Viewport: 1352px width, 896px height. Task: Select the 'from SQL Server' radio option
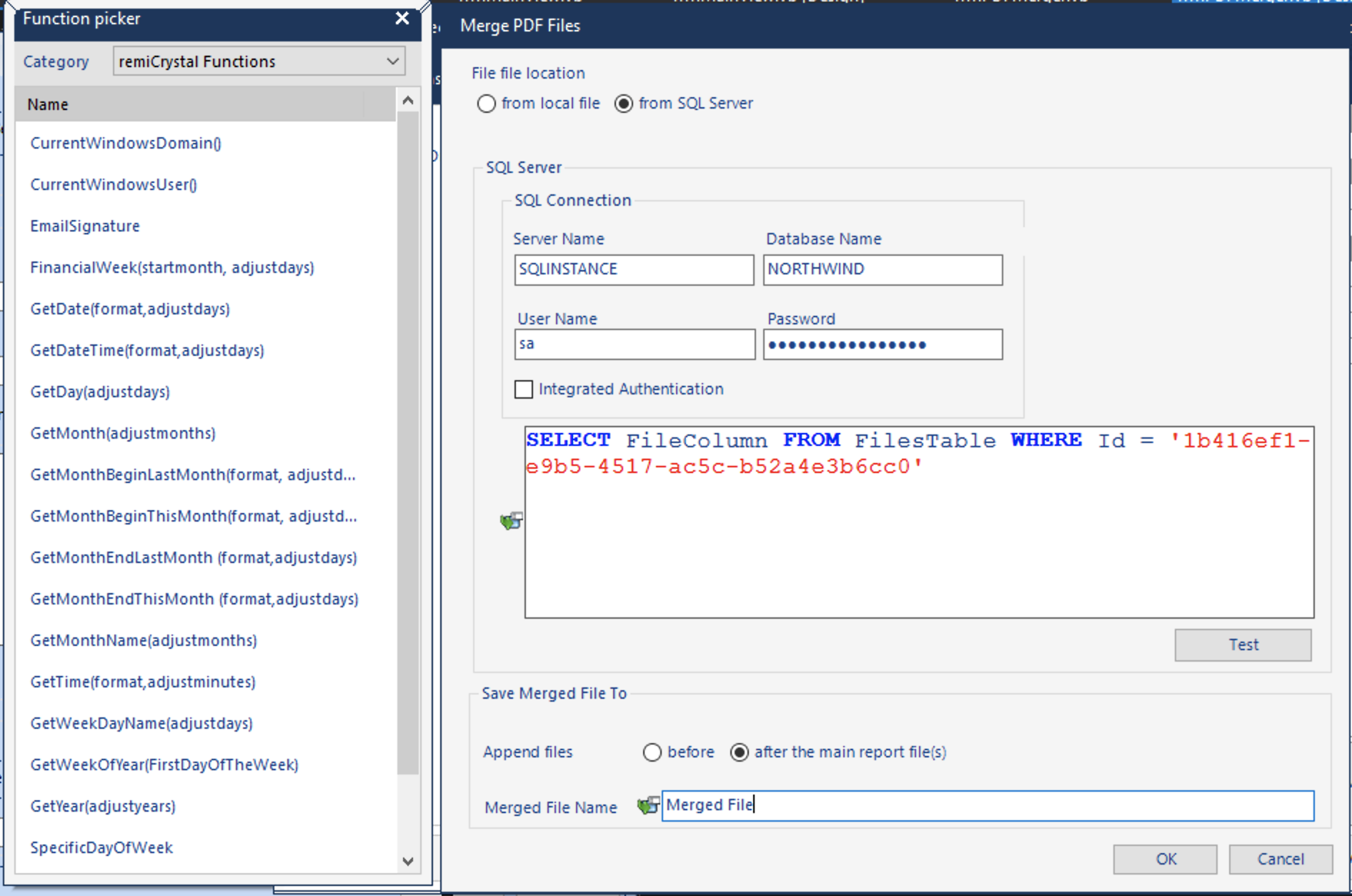pyautogui.click(x=624, y=104)
